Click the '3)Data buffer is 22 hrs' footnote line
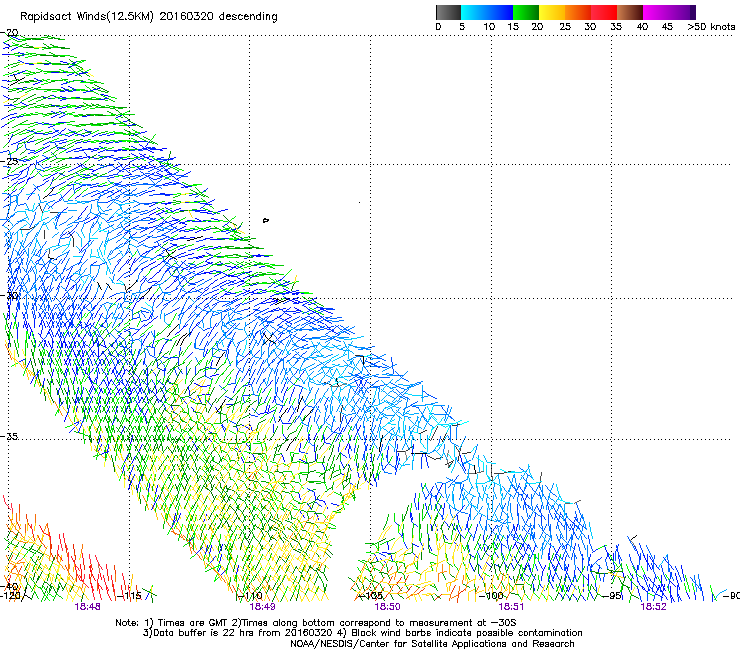The image size is (740, 650). click(x=362, y=633)
